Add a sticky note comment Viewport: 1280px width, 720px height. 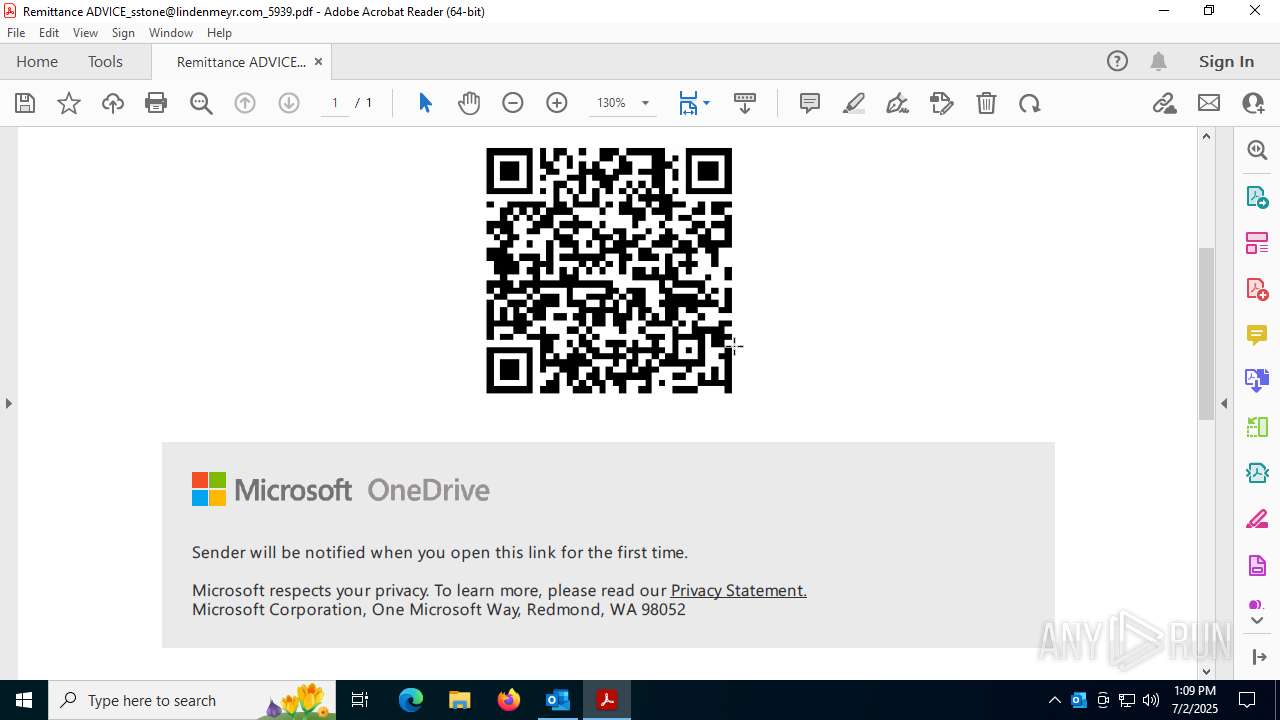pyautogui.click(x=810, y=103)
